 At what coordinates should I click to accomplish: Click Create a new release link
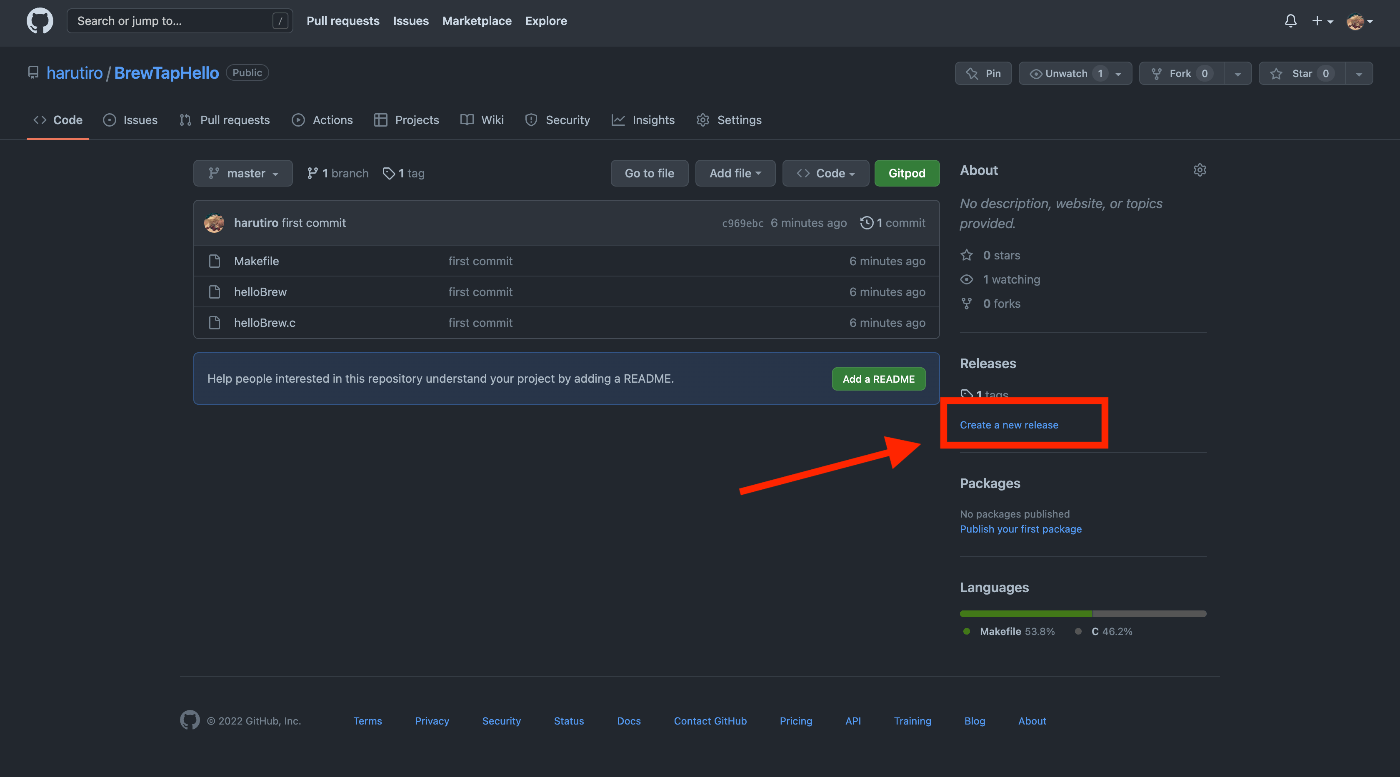[x=1009, y=425]
